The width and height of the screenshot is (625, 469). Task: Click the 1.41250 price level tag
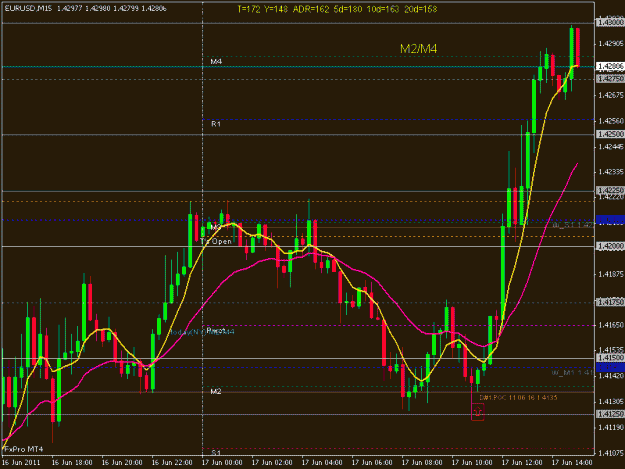click(610, 414)
